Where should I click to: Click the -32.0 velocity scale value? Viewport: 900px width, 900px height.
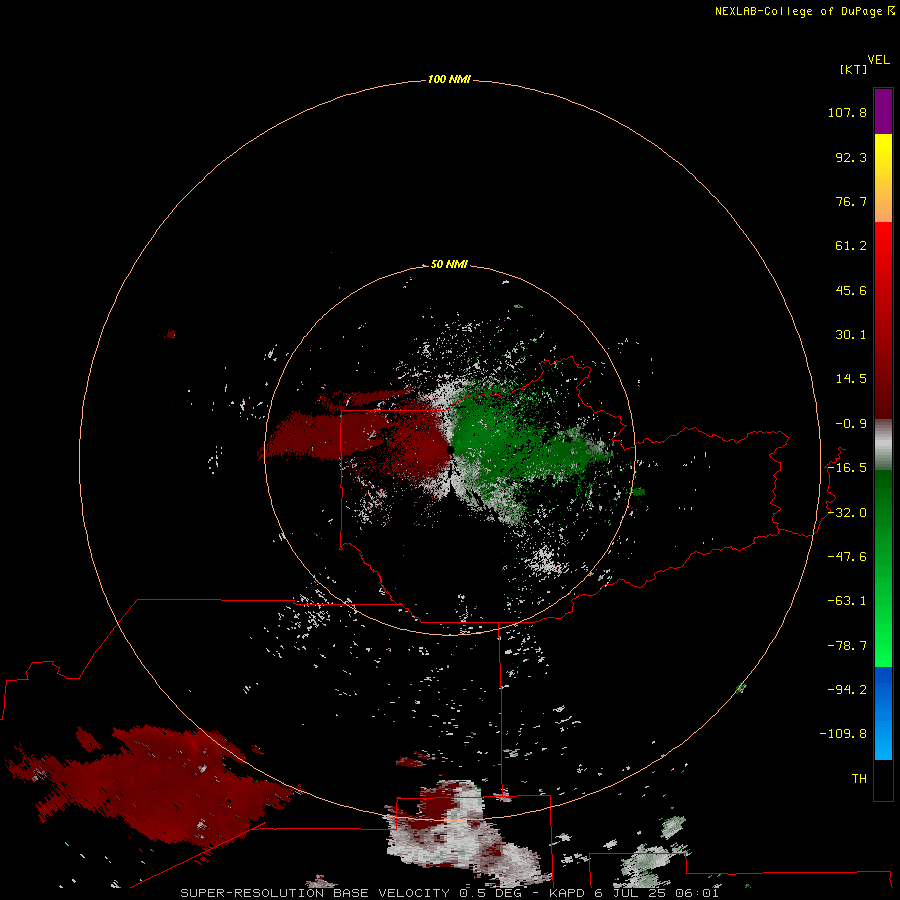coord(847,513)
